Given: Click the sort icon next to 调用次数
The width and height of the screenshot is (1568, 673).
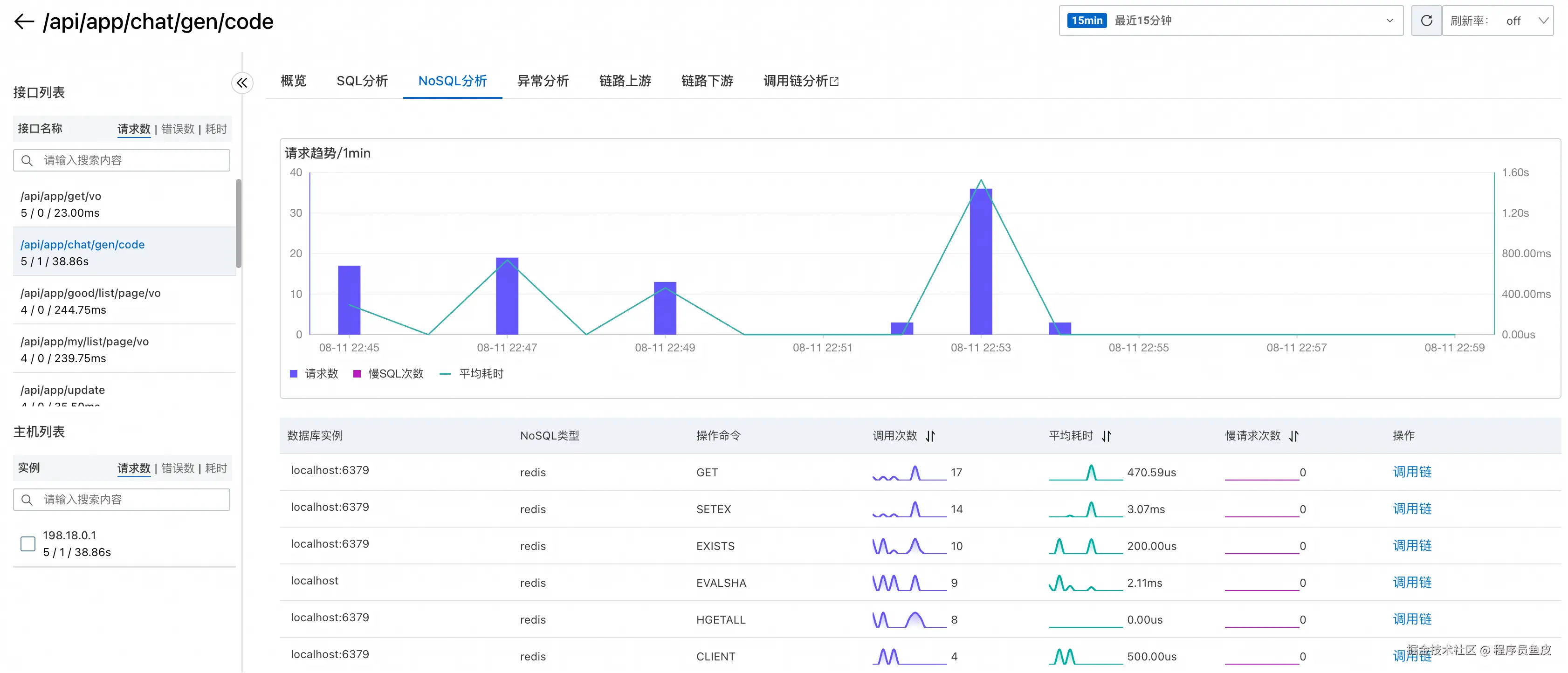Looking at the screenshot, I should tap(930, 436).
